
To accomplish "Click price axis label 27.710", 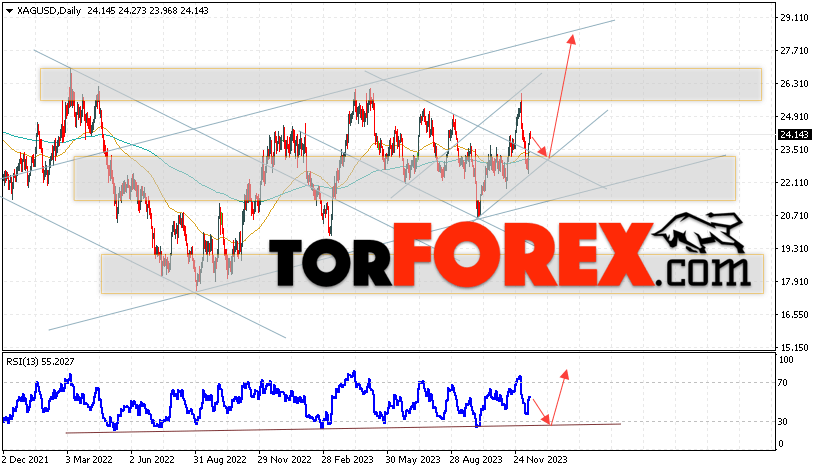I will point(795,50).
